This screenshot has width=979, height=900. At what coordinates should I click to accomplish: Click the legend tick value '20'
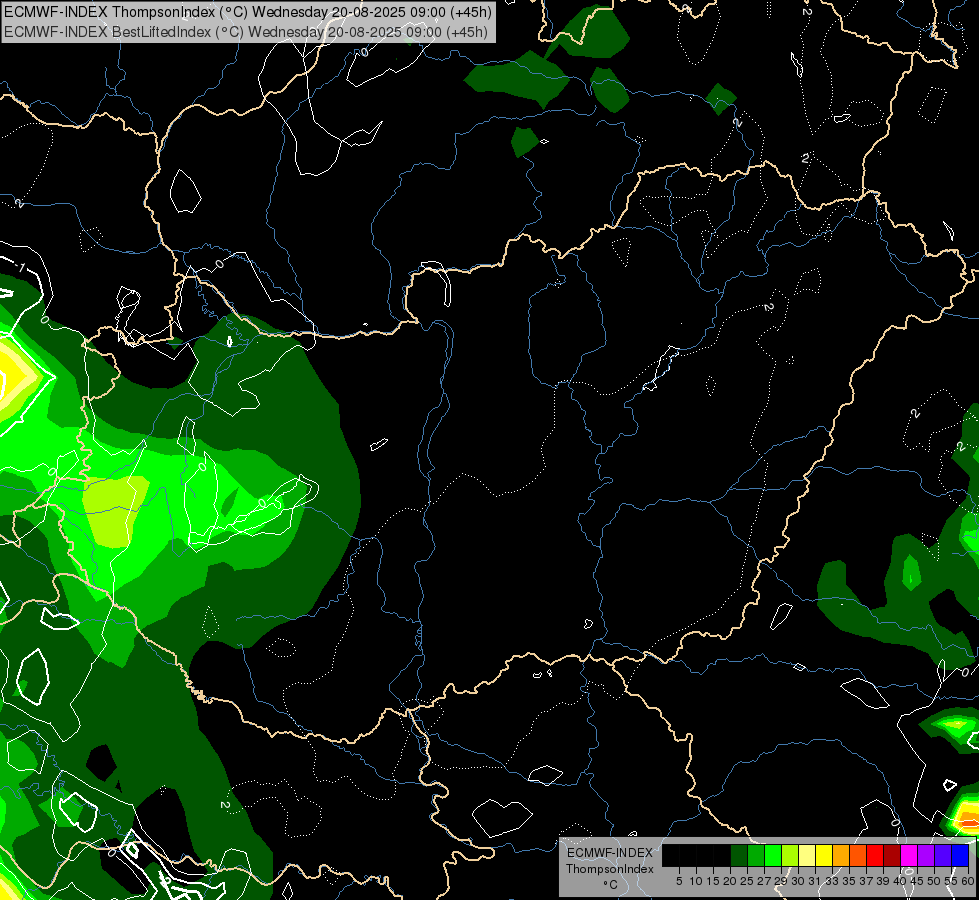click(x=730, y=881)
